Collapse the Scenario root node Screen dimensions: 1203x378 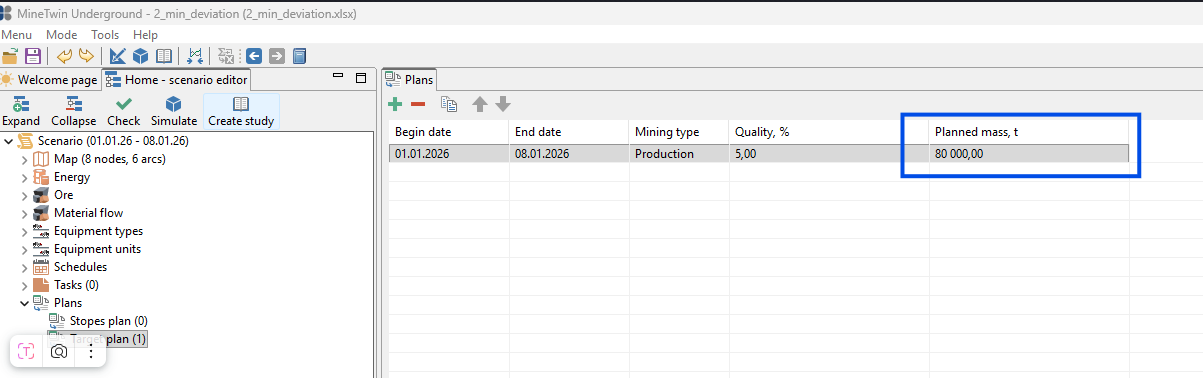10,141
